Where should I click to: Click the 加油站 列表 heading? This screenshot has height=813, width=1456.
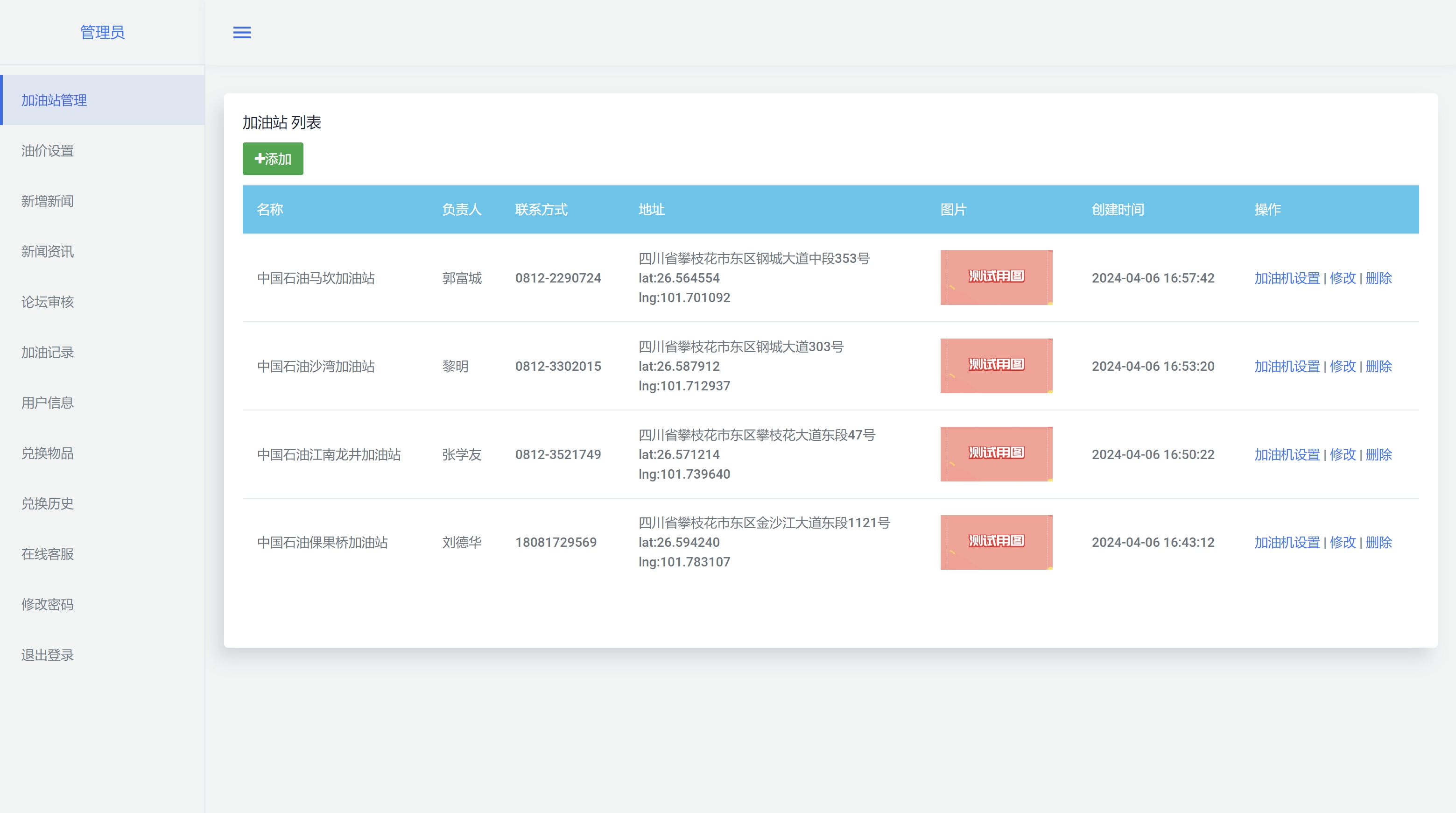click(x=281, y=122)
